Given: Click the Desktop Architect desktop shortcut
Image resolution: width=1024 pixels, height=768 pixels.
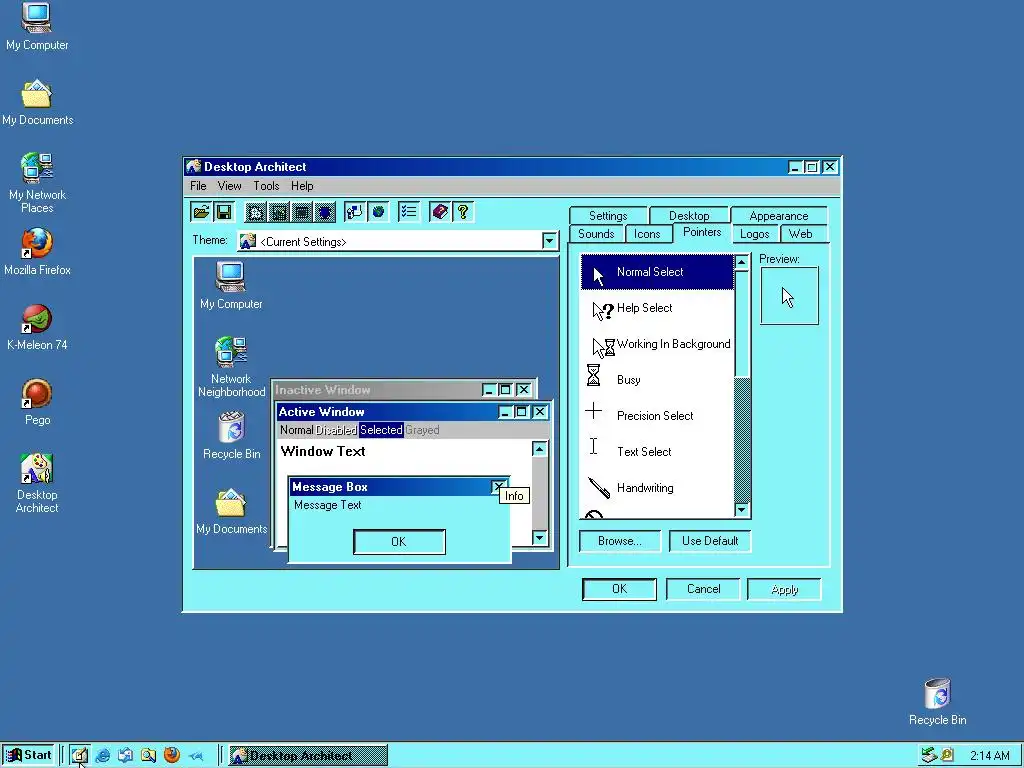Looking at the screenshot, I should pos(37,483).
